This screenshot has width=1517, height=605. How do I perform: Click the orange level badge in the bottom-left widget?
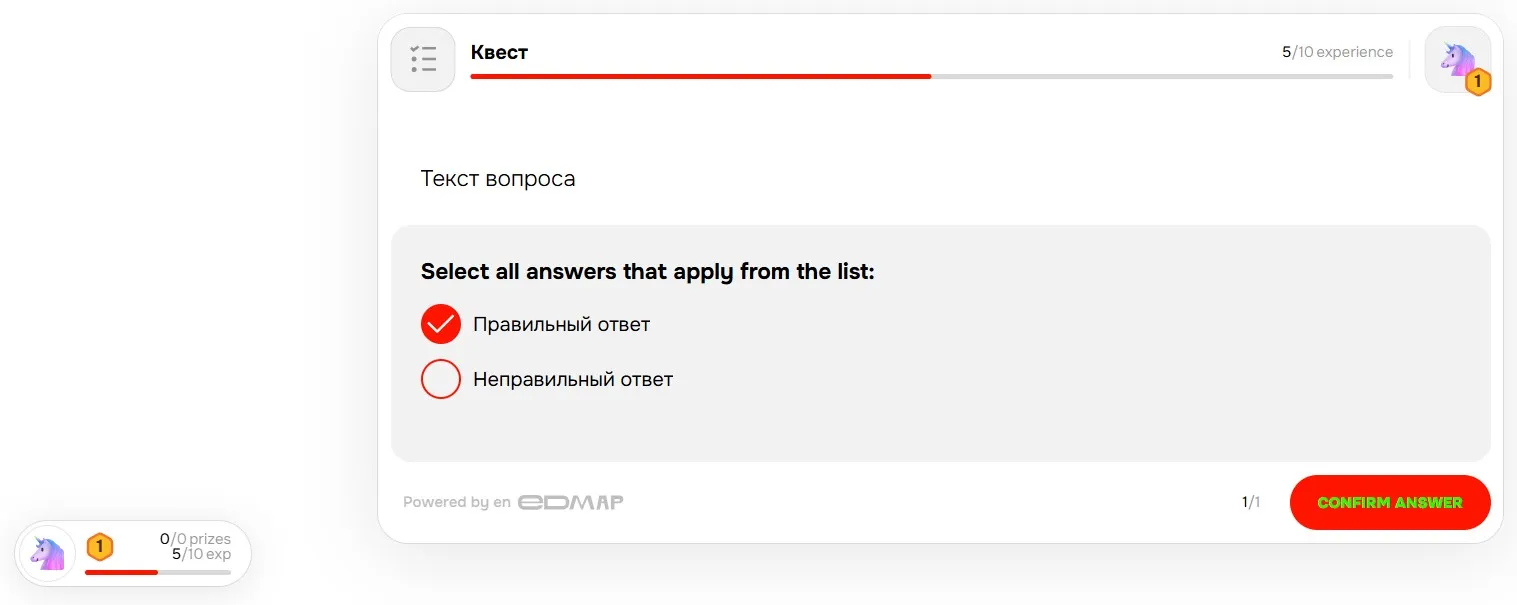(x=99, y=547)
